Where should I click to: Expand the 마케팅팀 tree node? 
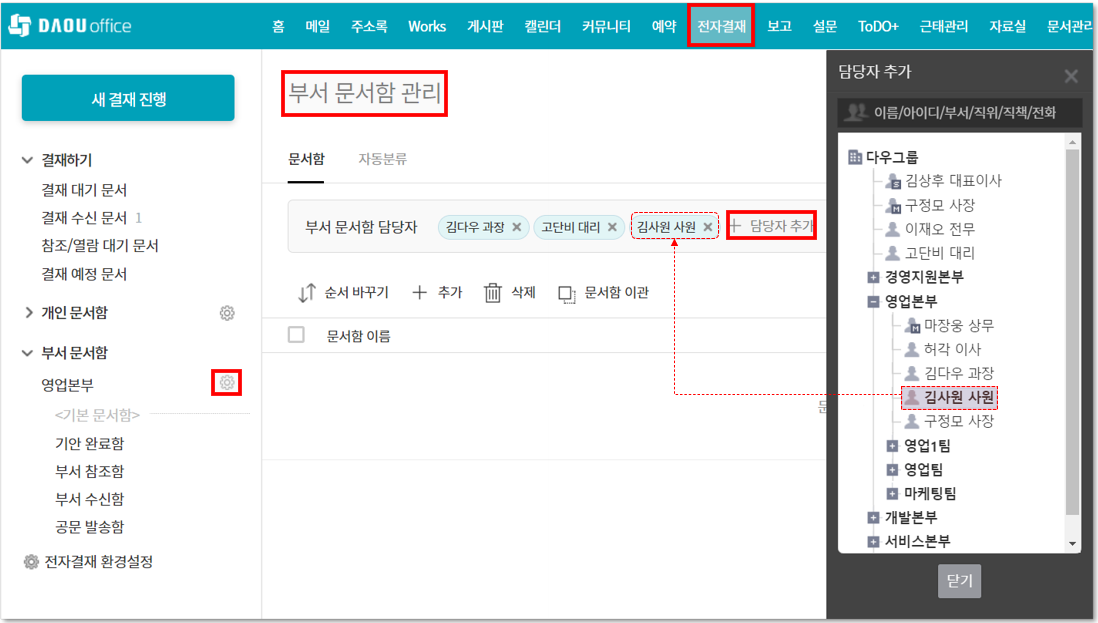[x=892, y=493]
